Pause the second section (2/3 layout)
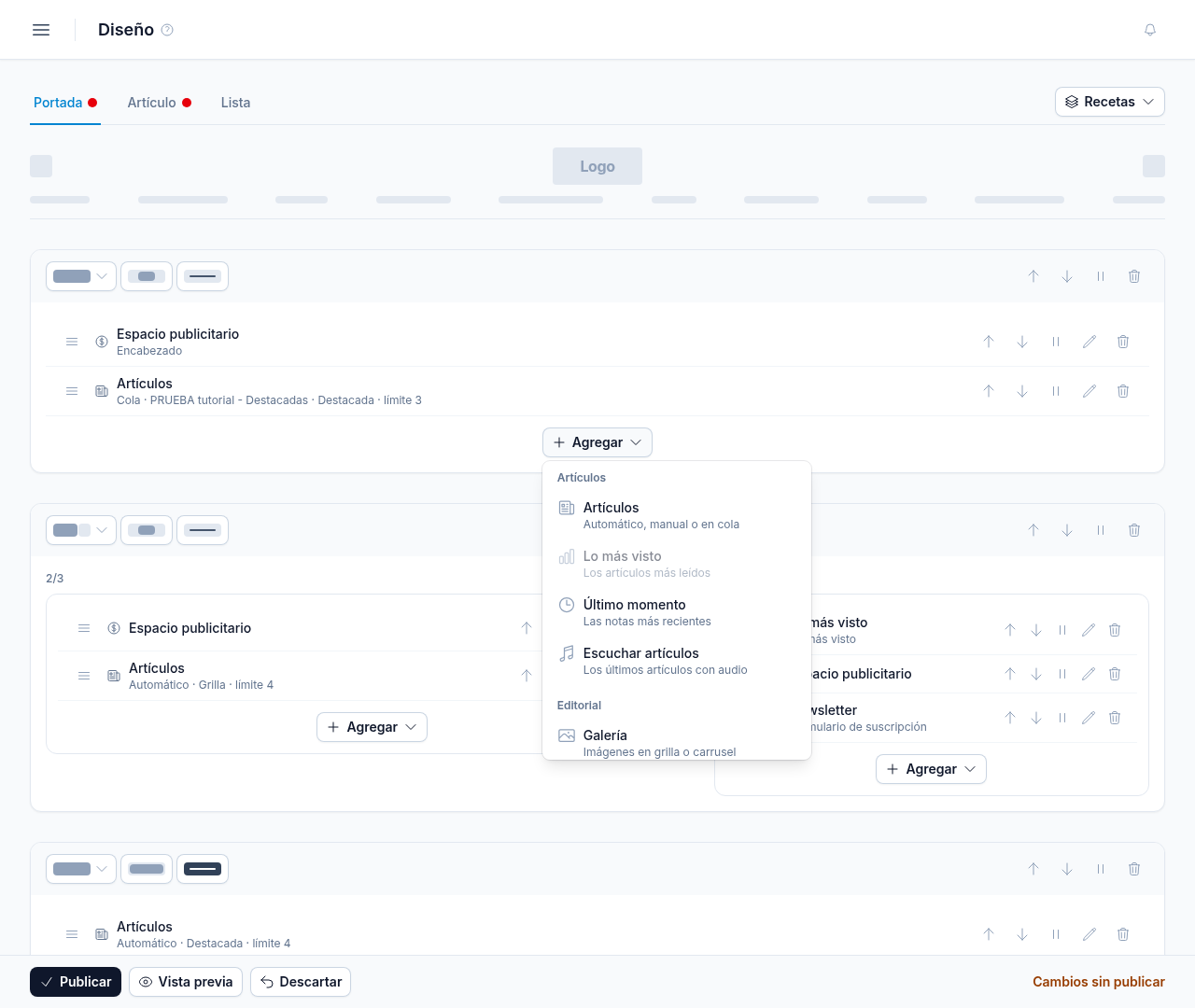 (1101, 530)
